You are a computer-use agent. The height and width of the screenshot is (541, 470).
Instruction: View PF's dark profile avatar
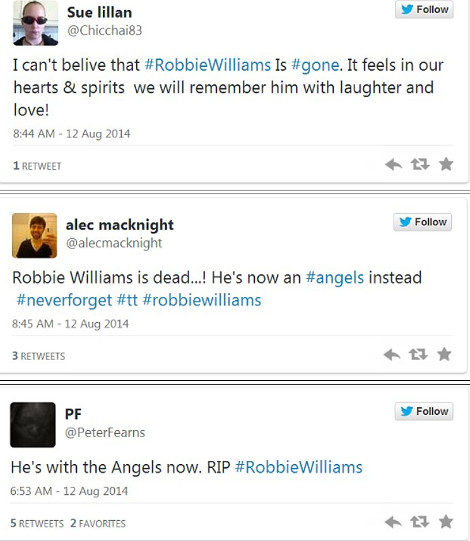click(x=33, y=425)
